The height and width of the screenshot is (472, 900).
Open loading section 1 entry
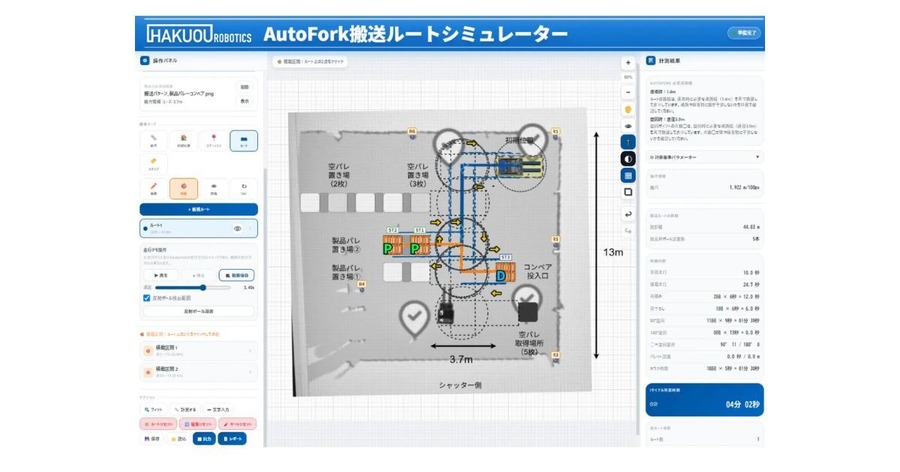tap(199, 350)
